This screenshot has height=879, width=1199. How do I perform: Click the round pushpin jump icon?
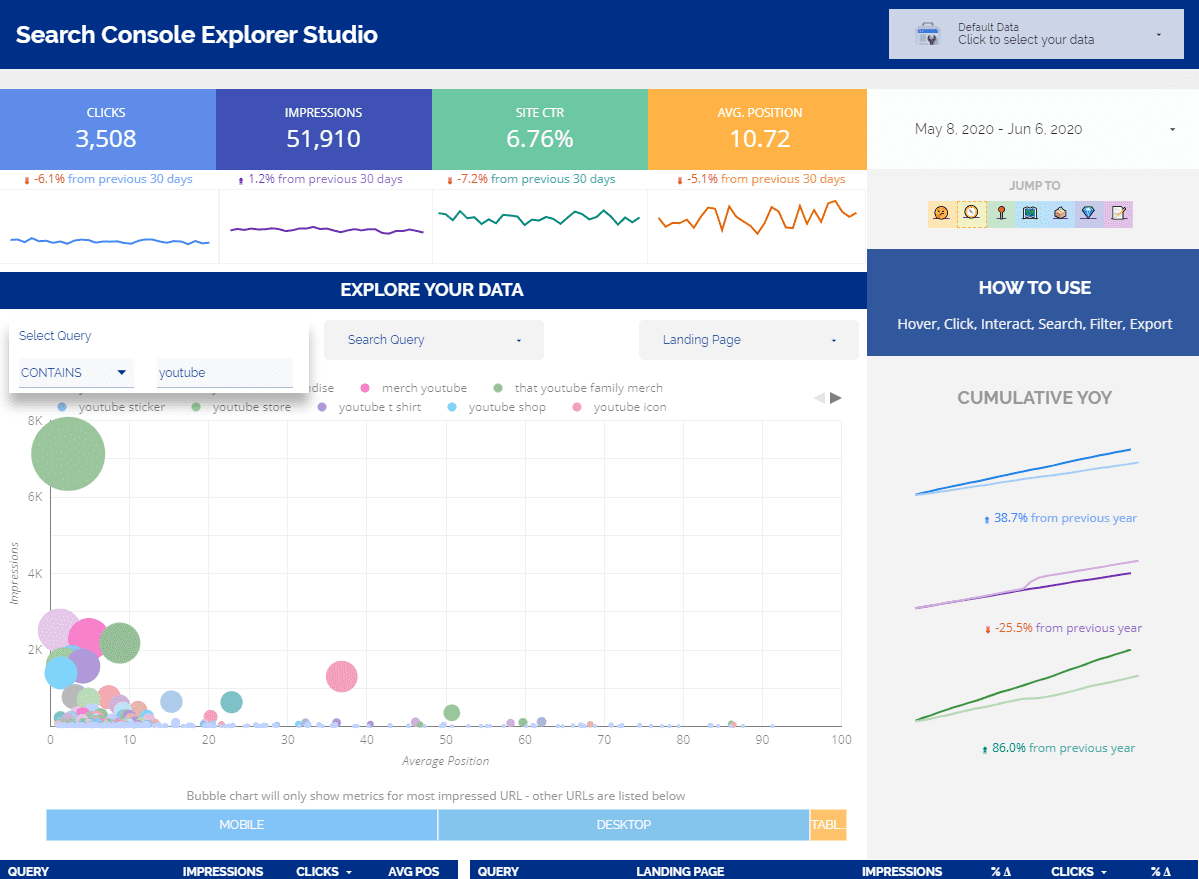pos(1001,213)
